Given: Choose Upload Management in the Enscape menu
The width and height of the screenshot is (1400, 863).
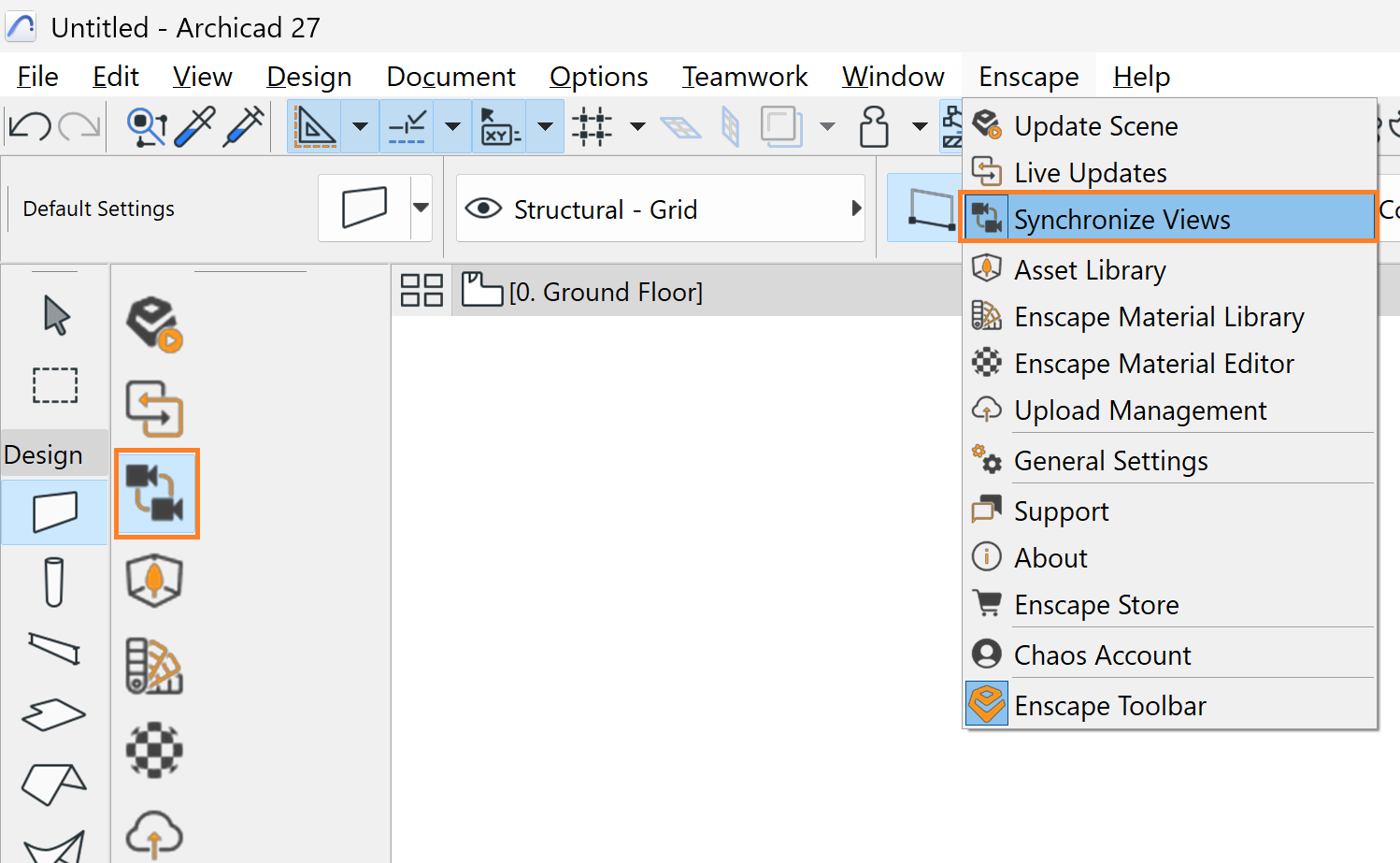Looking at the screenshot, I should [x=1170, y=410].
